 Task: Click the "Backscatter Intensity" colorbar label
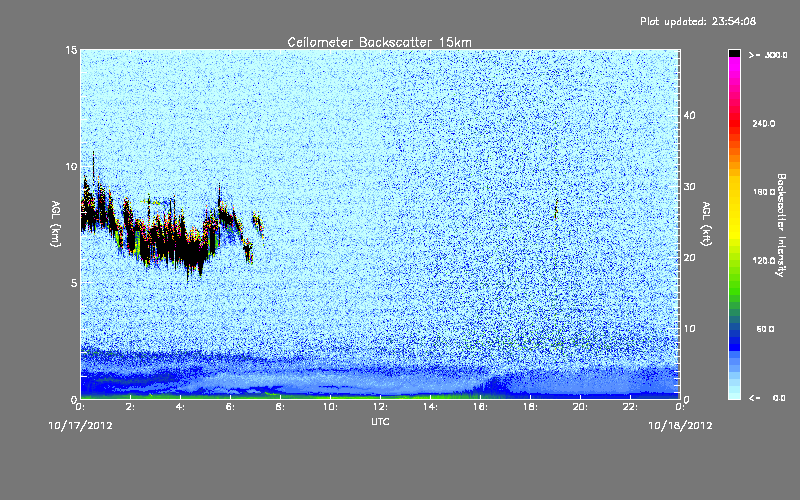pyautogui.click(x=781, y=225)
